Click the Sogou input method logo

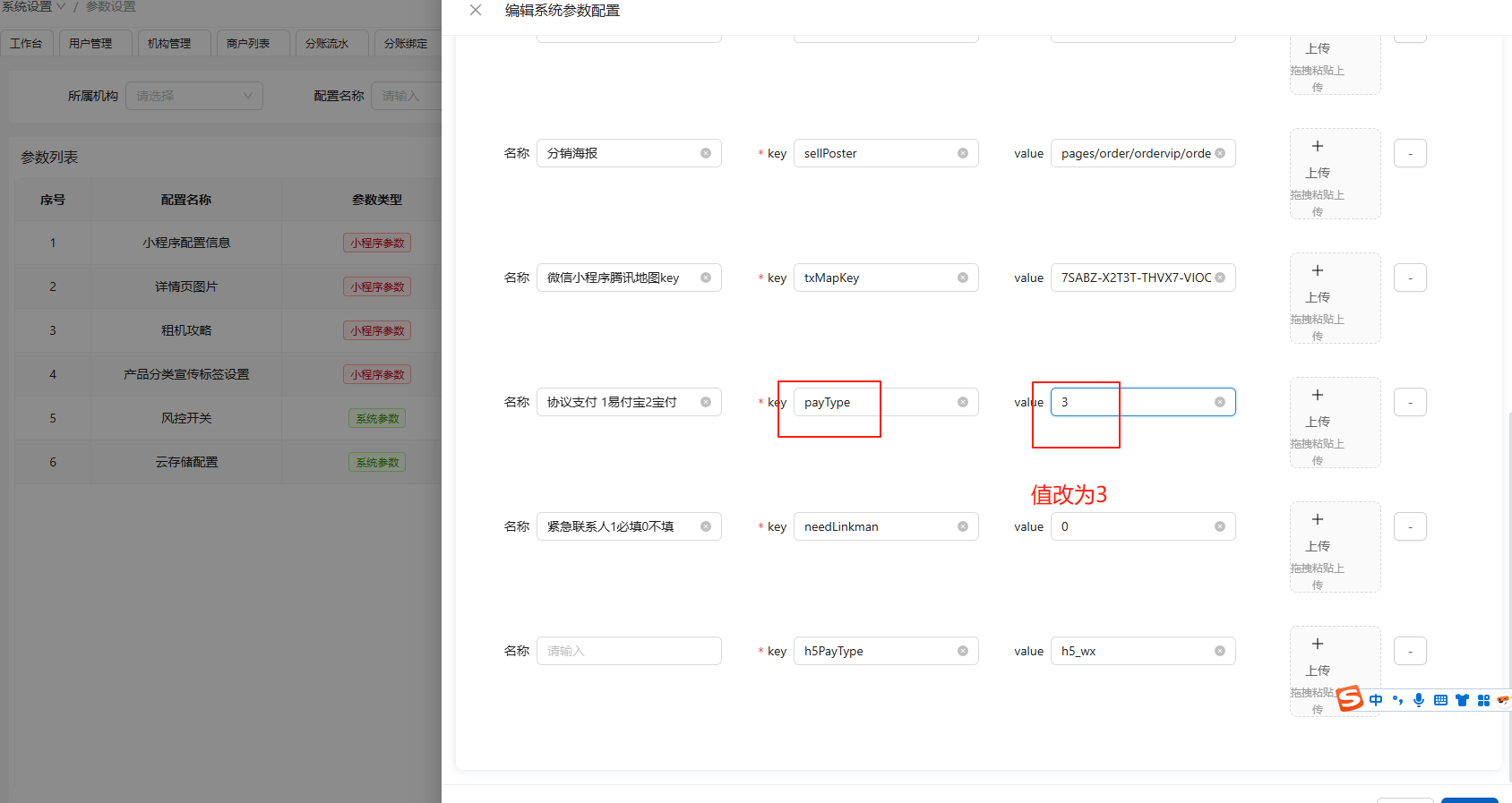(1350, 698)
